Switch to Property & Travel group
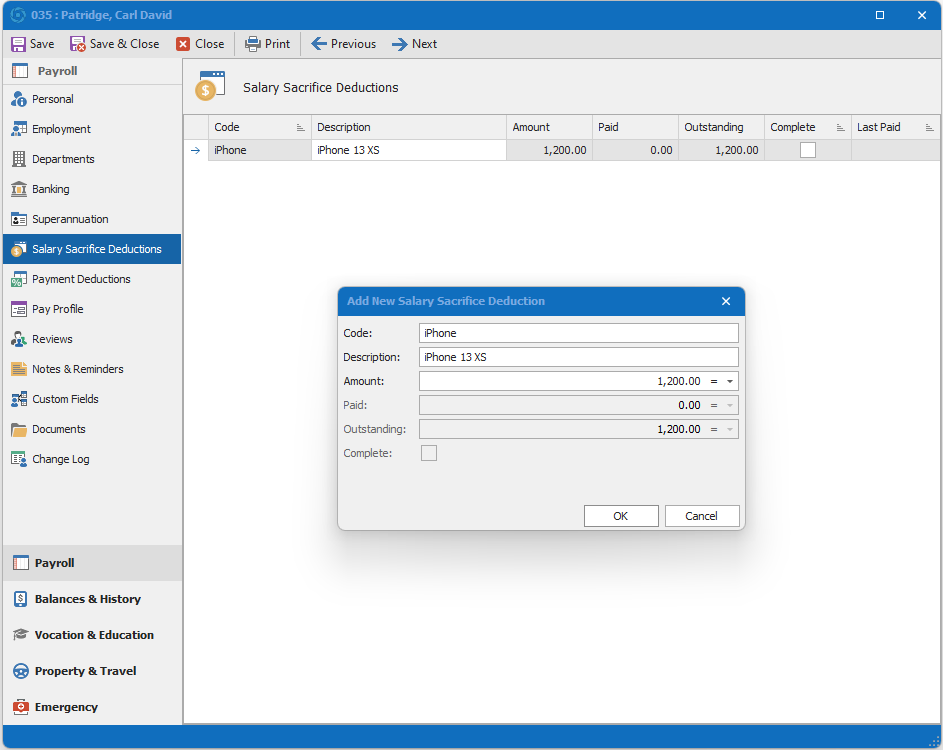 point(85,671)
